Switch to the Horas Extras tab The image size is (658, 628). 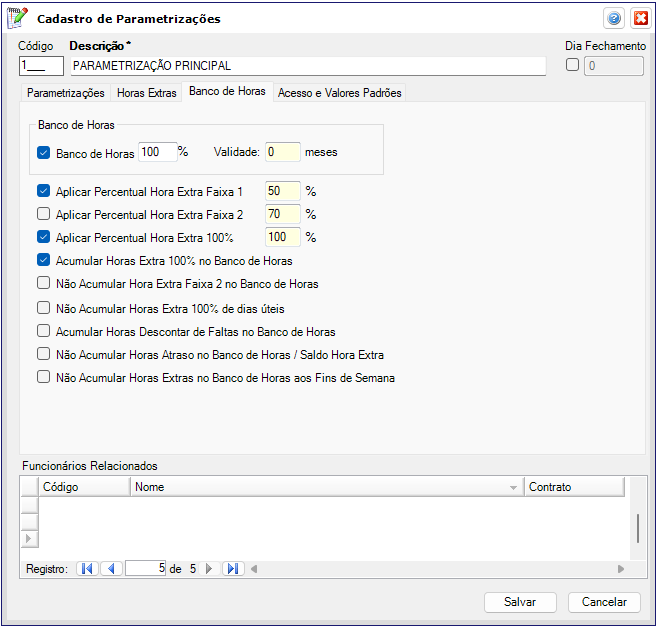[146, 93]
